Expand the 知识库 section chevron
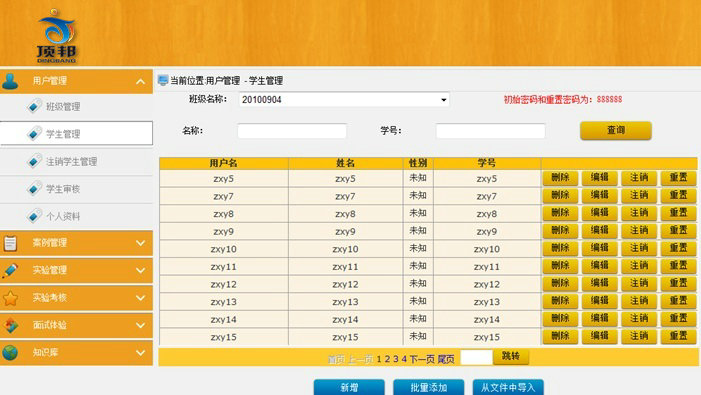 (x=140, y=353)
